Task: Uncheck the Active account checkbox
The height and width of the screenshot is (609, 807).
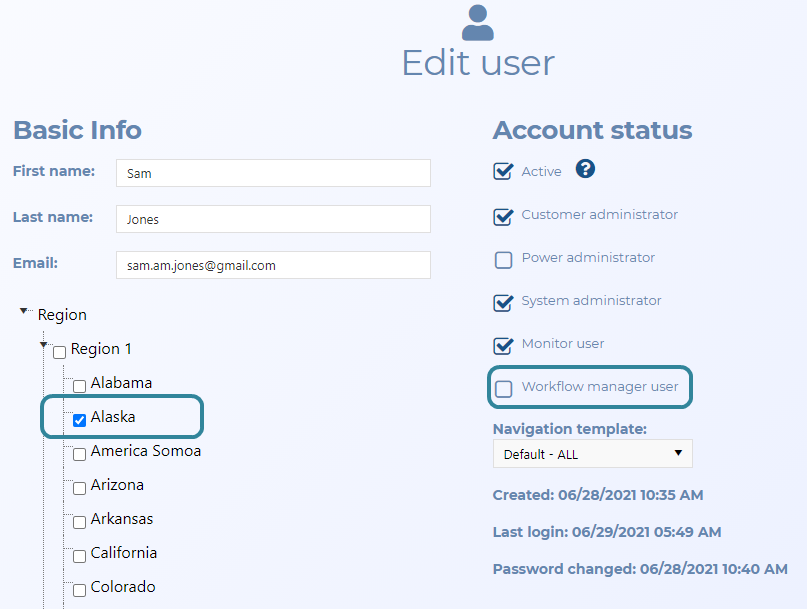Action: [x=504, y=172]
